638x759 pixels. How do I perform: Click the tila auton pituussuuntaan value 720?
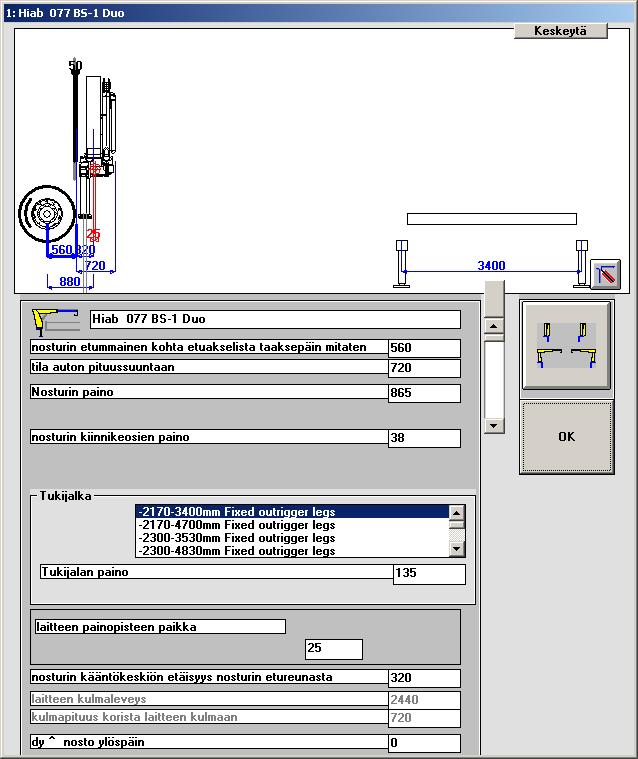[424, 368]
